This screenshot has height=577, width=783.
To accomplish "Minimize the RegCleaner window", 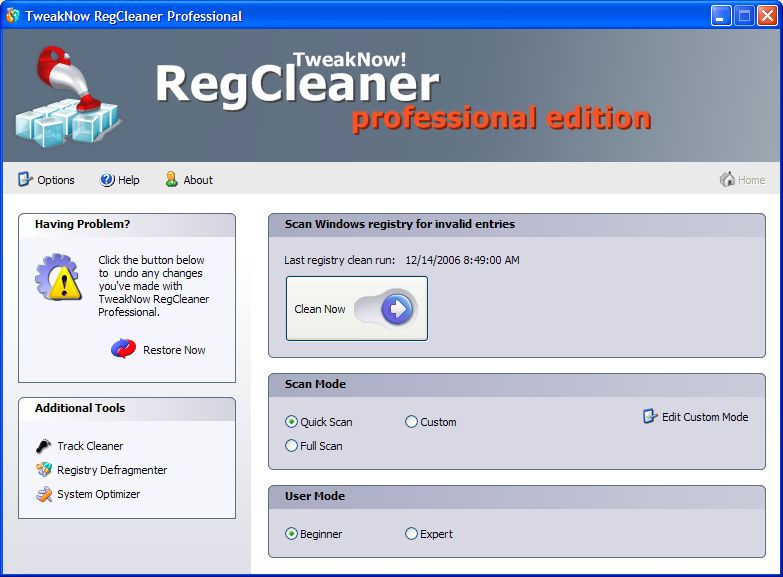I will 721,15.
